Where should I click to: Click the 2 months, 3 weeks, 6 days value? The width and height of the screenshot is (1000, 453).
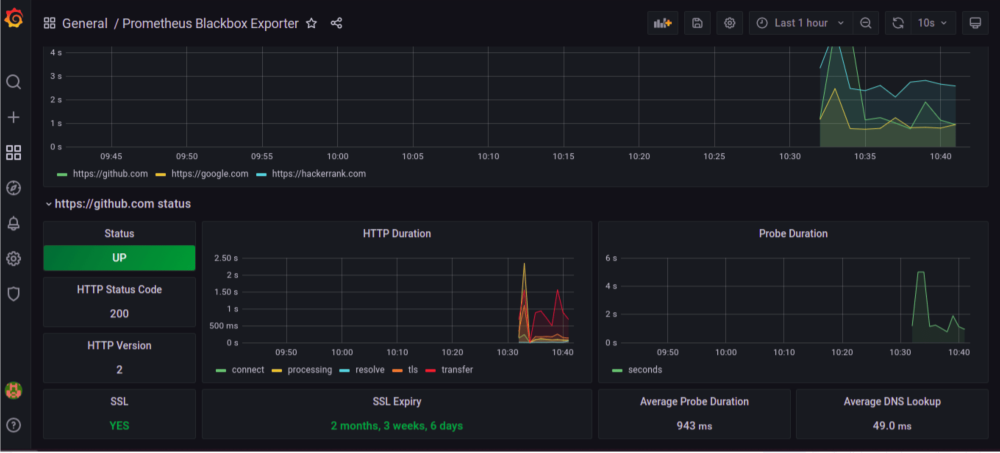point(397,426)
